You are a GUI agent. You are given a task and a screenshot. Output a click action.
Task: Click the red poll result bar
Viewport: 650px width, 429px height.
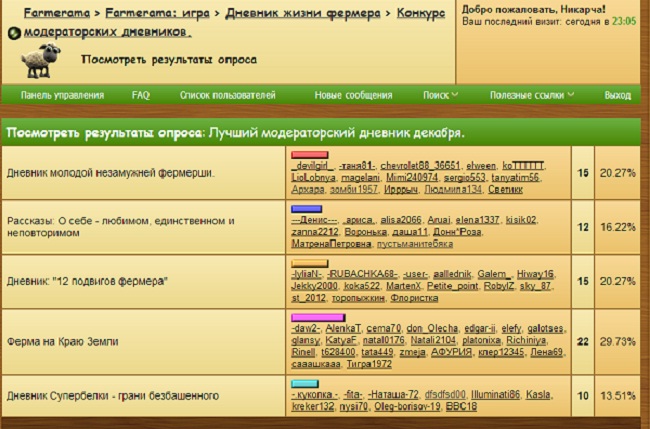pos(310,155)
